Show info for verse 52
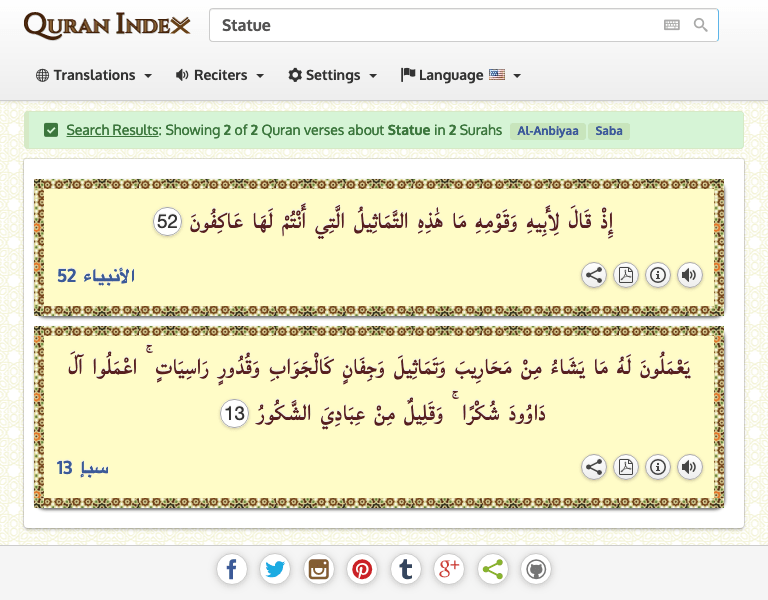The width and height of the screenshot is (768, 600). coord(657,275)
